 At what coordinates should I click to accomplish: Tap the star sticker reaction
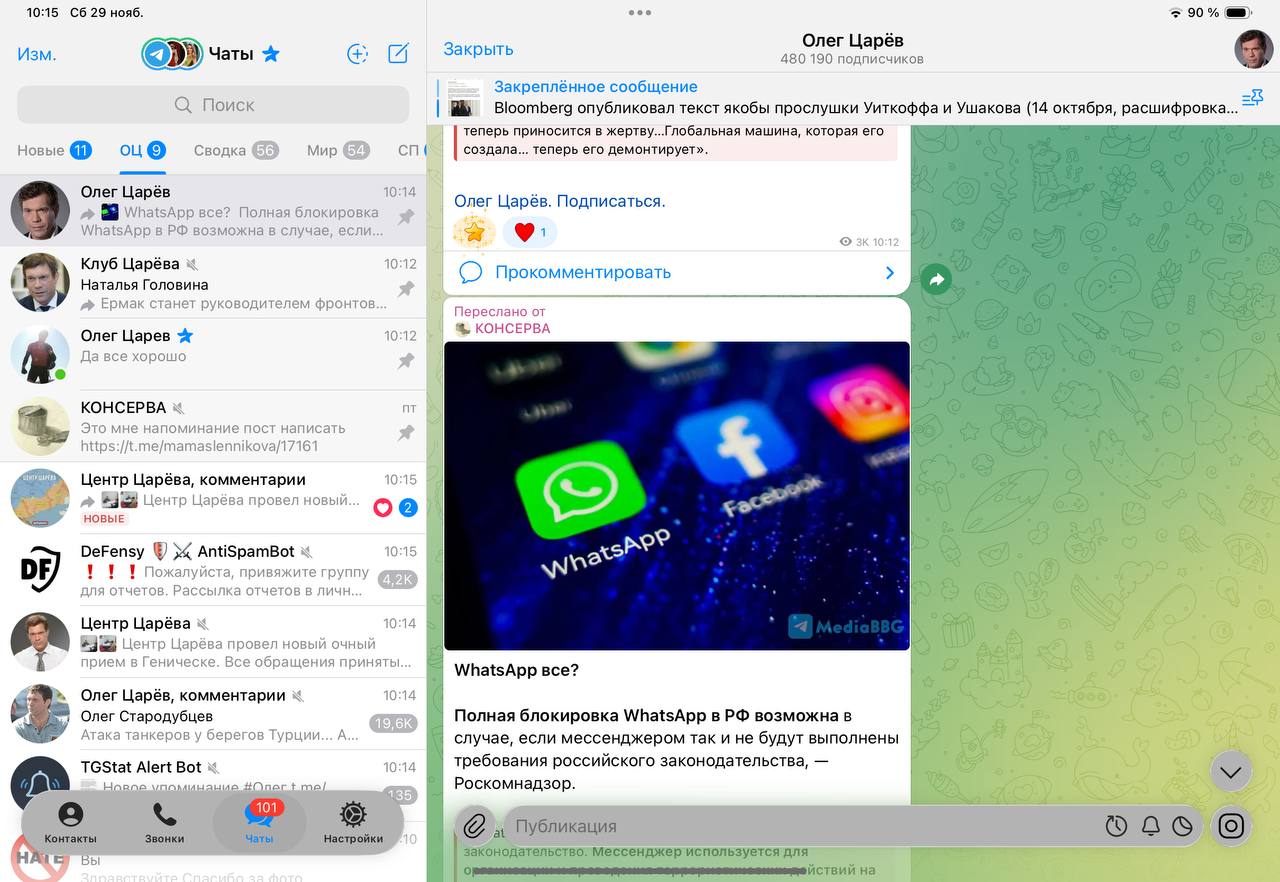pos(473,231)
